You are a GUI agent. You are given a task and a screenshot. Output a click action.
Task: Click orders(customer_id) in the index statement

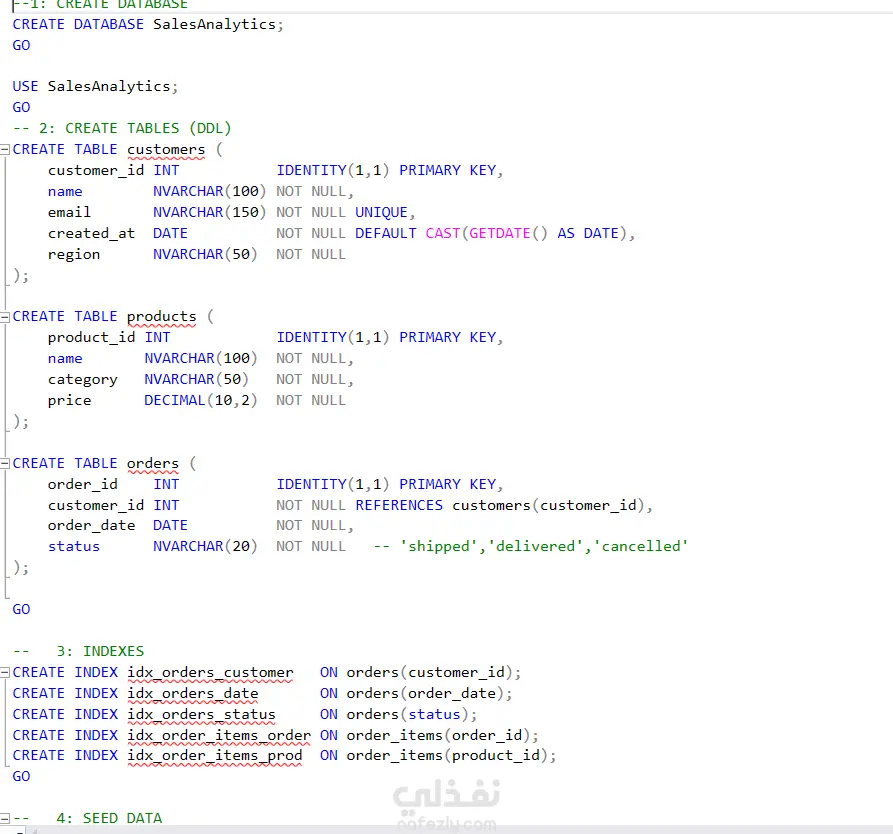pyautogui.click(x=429, y=672)
